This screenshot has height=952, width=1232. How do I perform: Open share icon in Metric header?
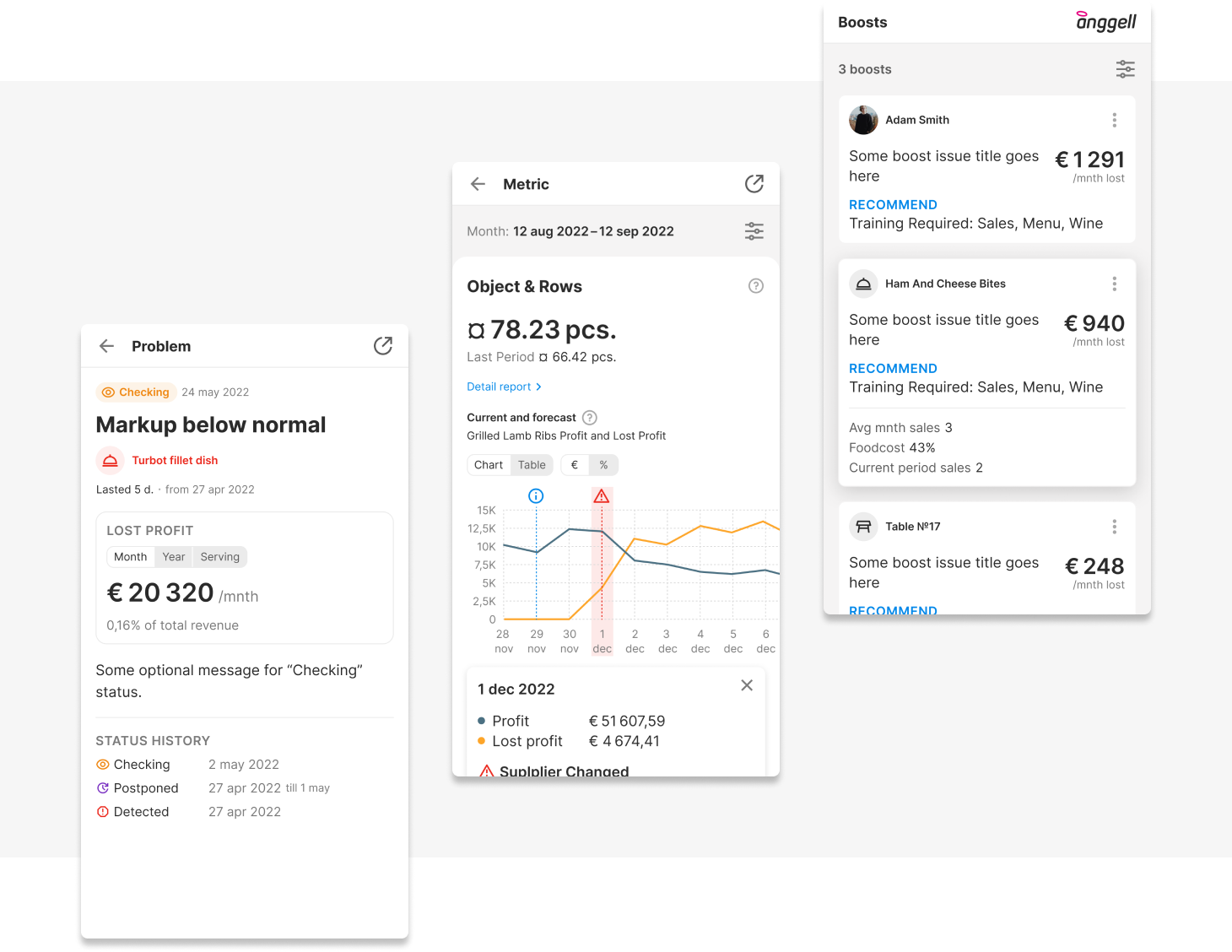[x=754, y=184]
